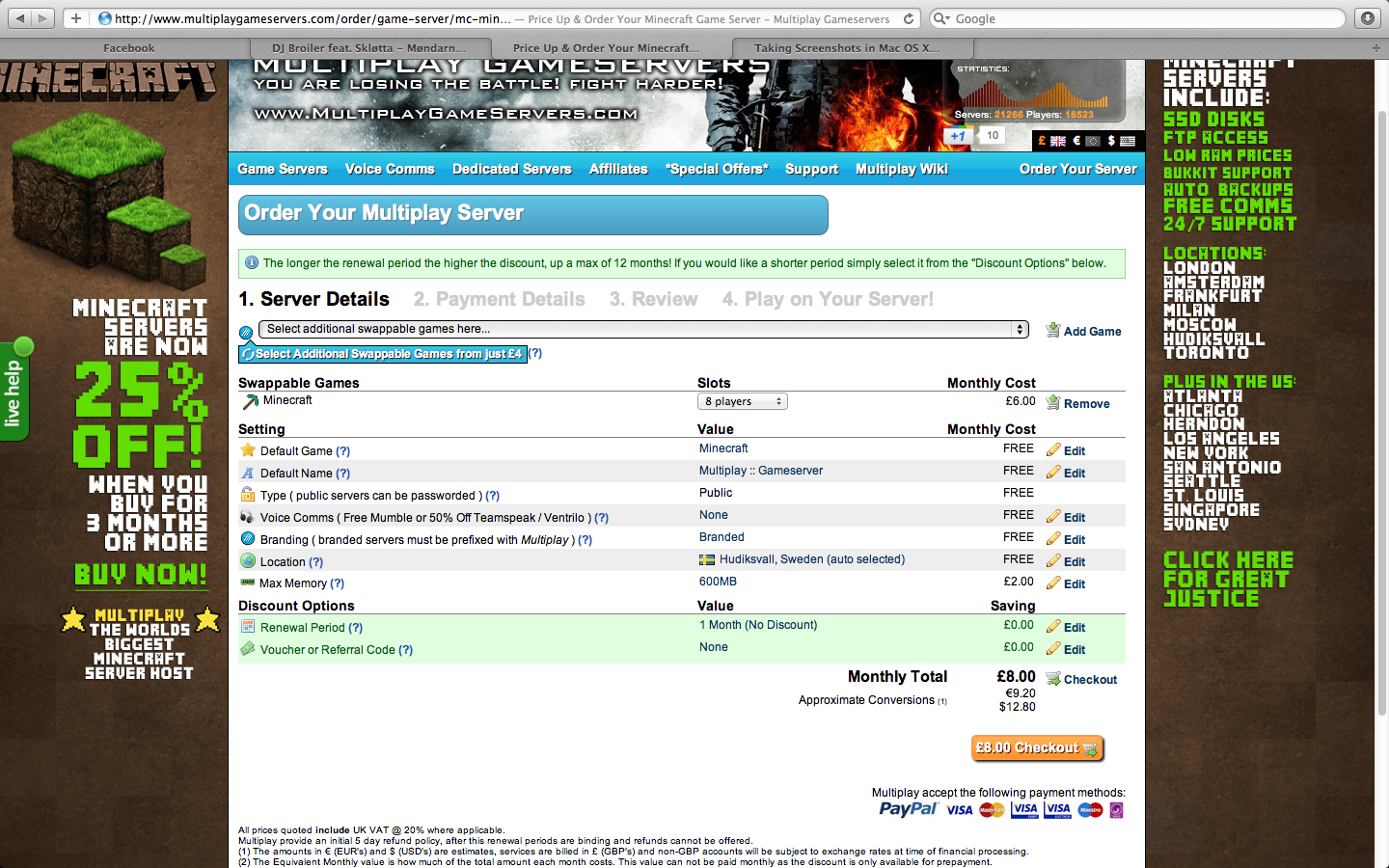1389x868 pixels.
Task: Click the blue striped Branding icon
Action: click(x=248, y=538)
